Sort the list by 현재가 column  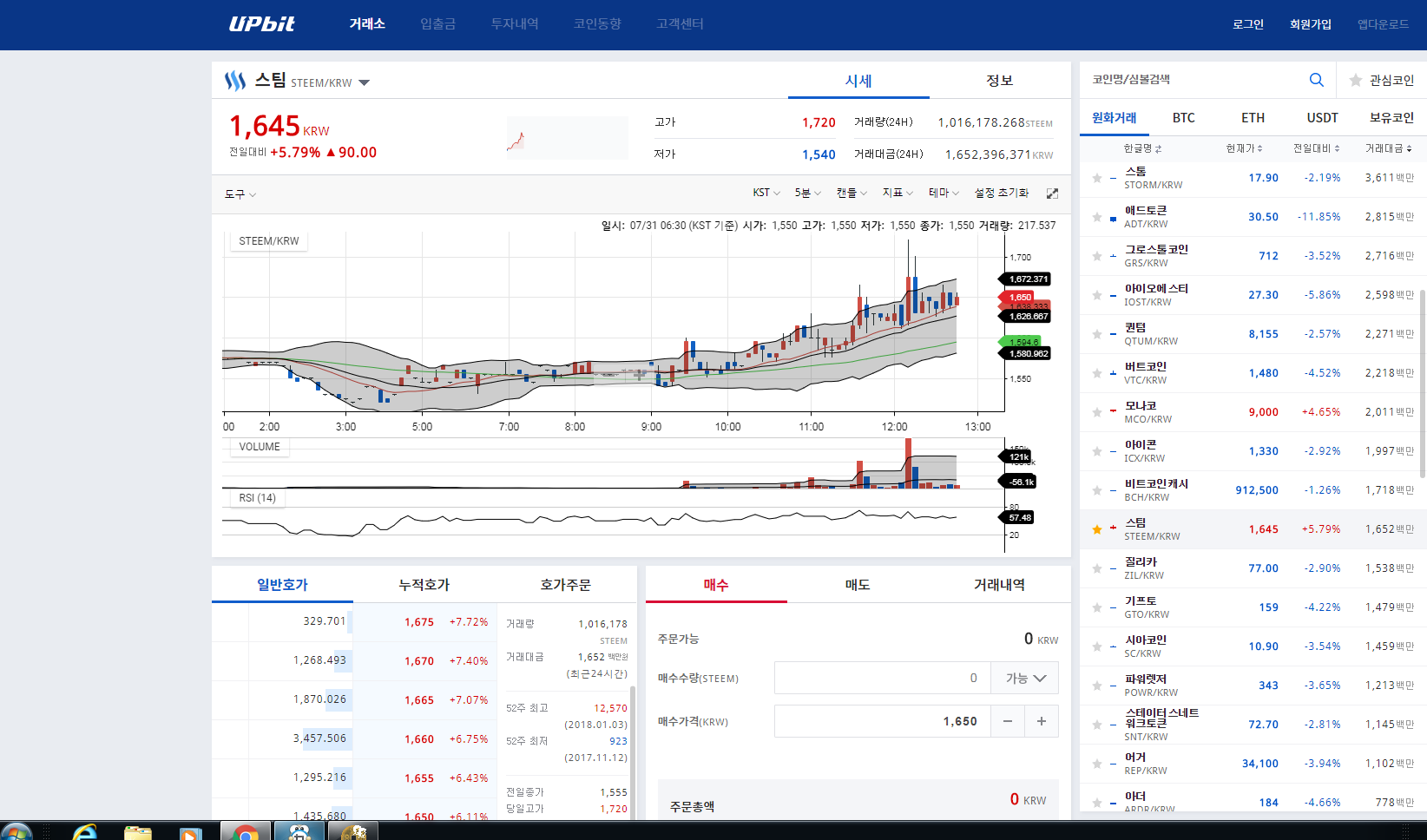[1244, 148]
